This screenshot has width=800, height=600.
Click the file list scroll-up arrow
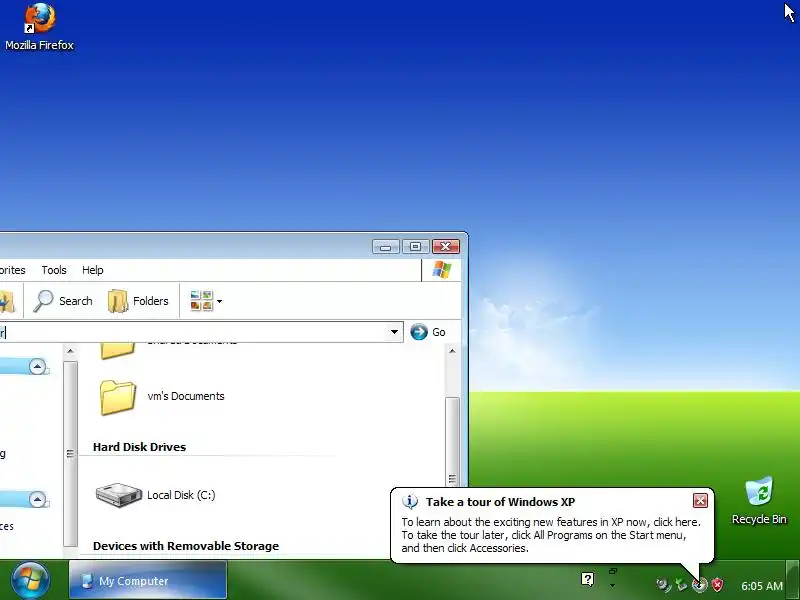(x=452, y=351)
